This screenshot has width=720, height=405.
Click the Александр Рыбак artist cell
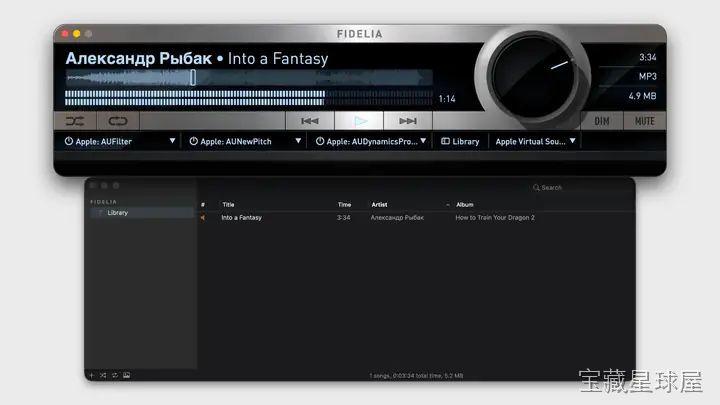point(397,218)
